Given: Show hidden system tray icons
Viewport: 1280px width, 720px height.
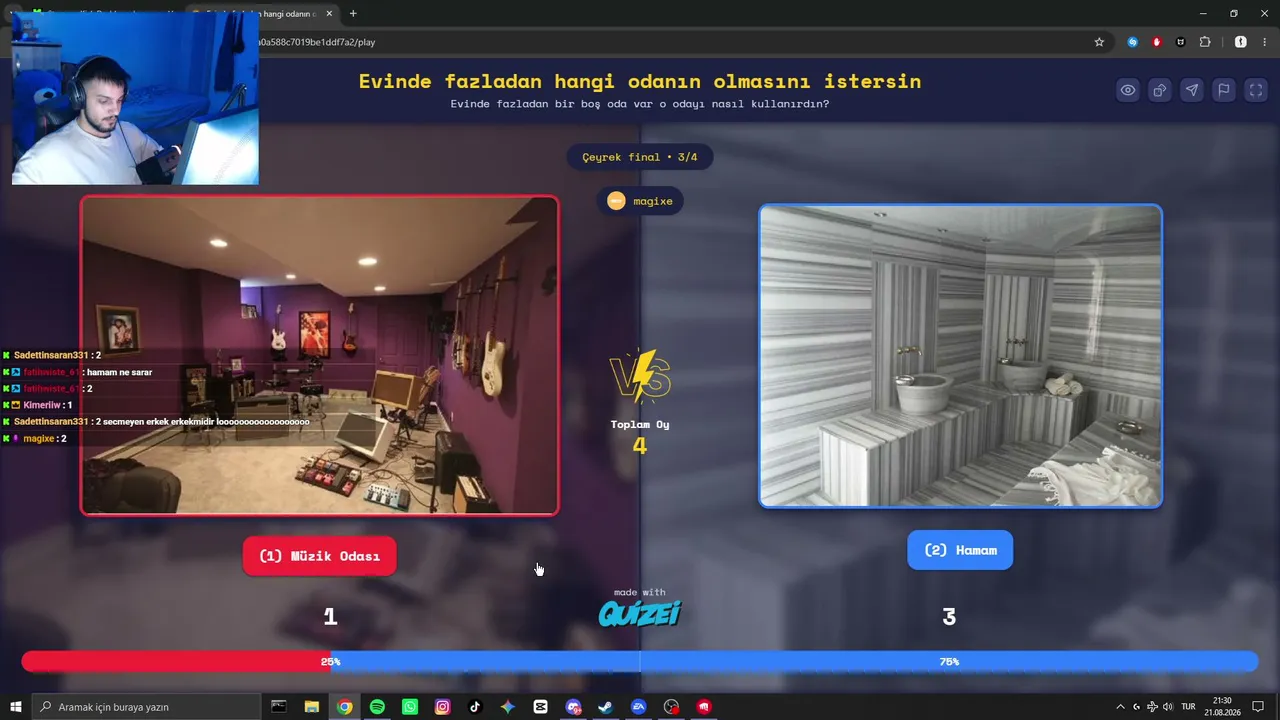Looking at the screenshot, I should click(x=1120, y=707).
